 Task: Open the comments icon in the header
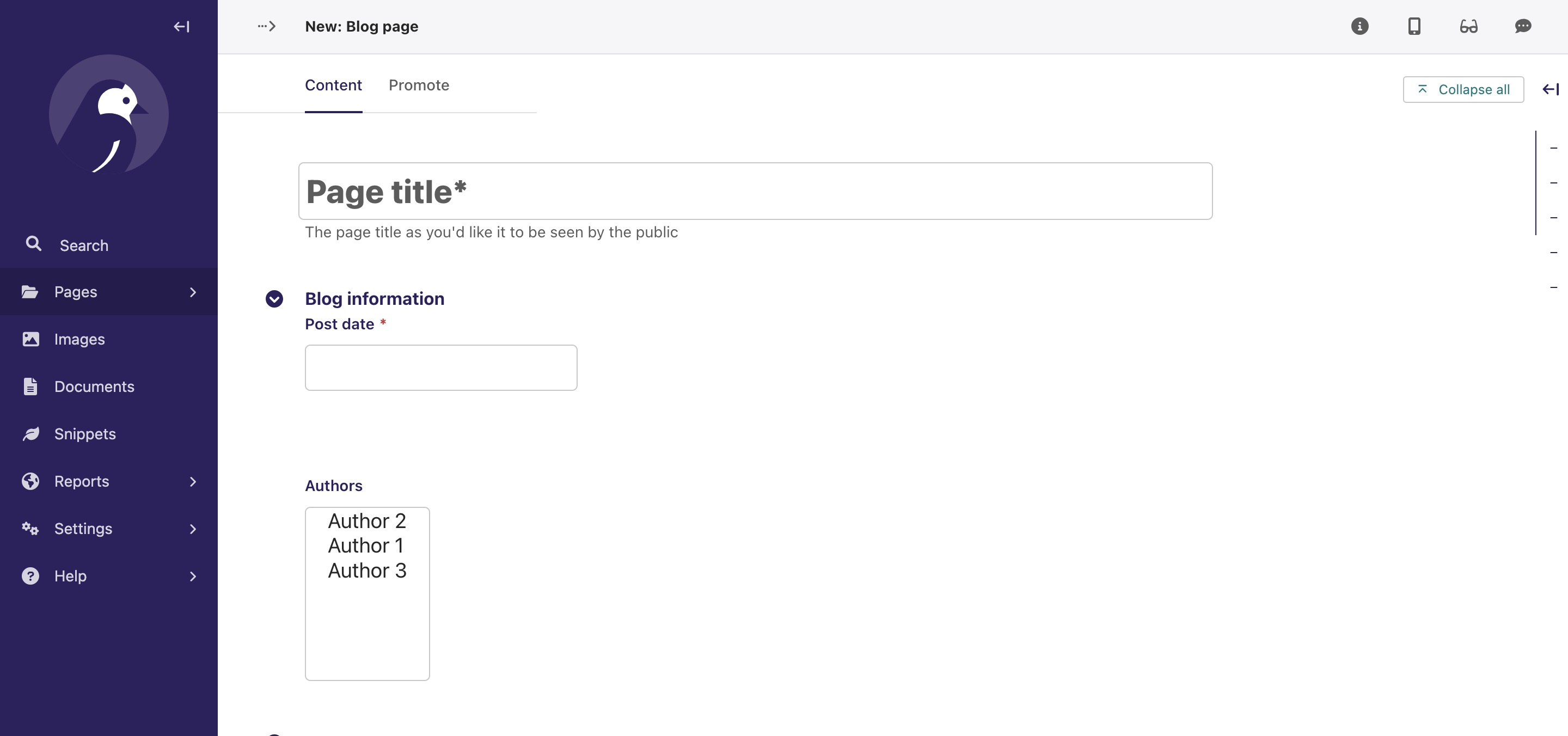[1523, 26]
